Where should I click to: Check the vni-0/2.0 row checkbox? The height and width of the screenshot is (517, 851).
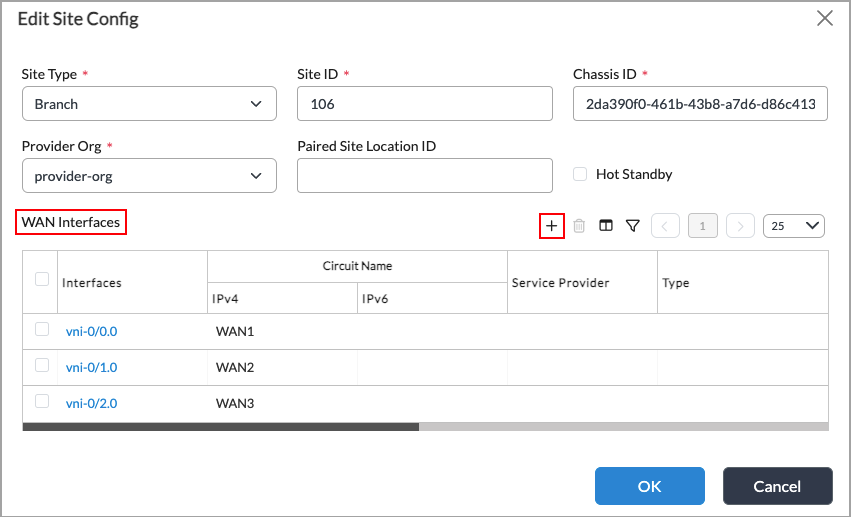pyautogui.click(x=42, y=401)
